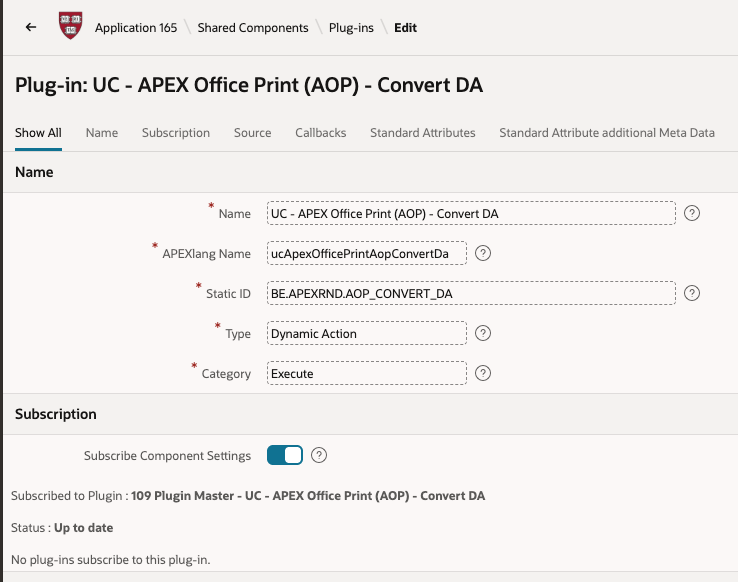Toggle the Subscribe Component Settings switch
The height and width of the screenshot is (582, 738).
pos(285,455)
